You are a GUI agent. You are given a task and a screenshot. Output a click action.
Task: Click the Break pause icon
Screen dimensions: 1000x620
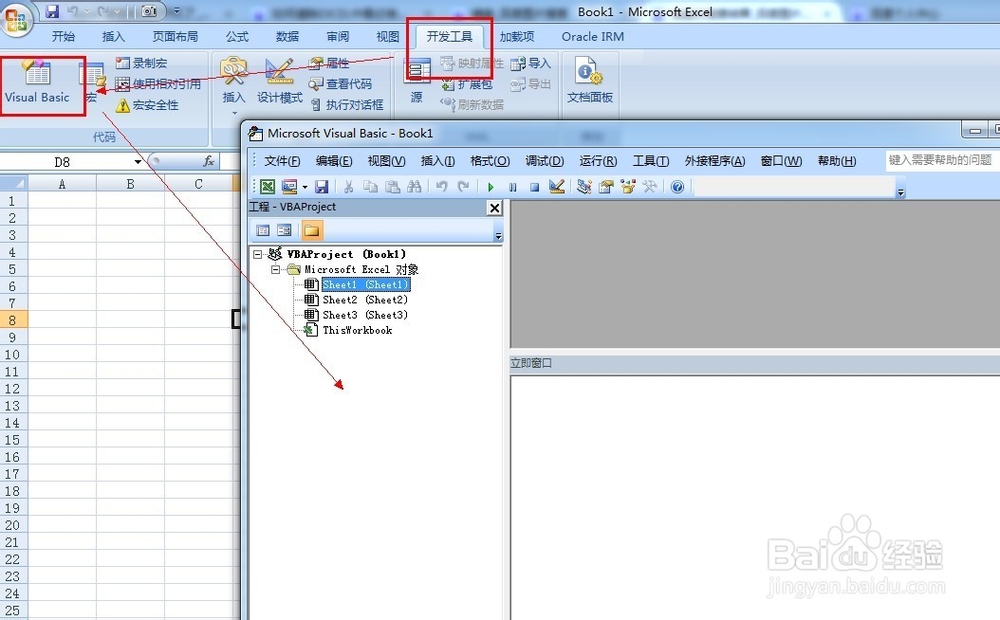tap(513, 187)
